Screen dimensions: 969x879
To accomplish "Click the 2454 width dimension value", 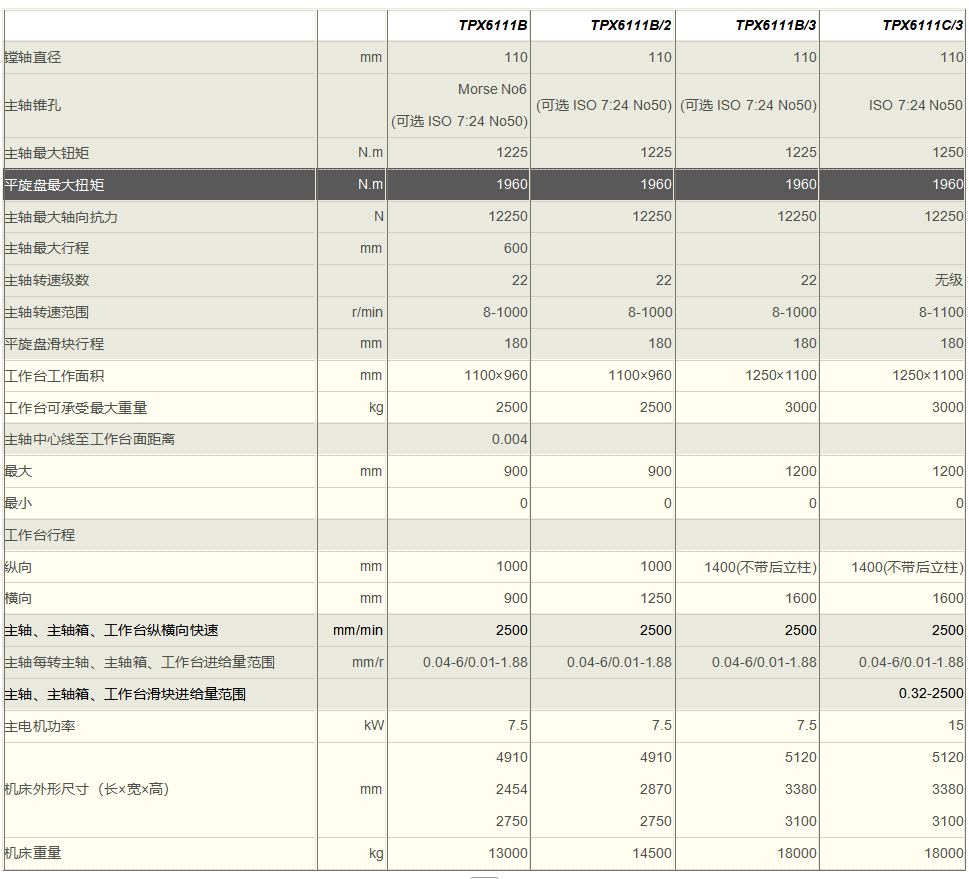I will coord(511,789).
